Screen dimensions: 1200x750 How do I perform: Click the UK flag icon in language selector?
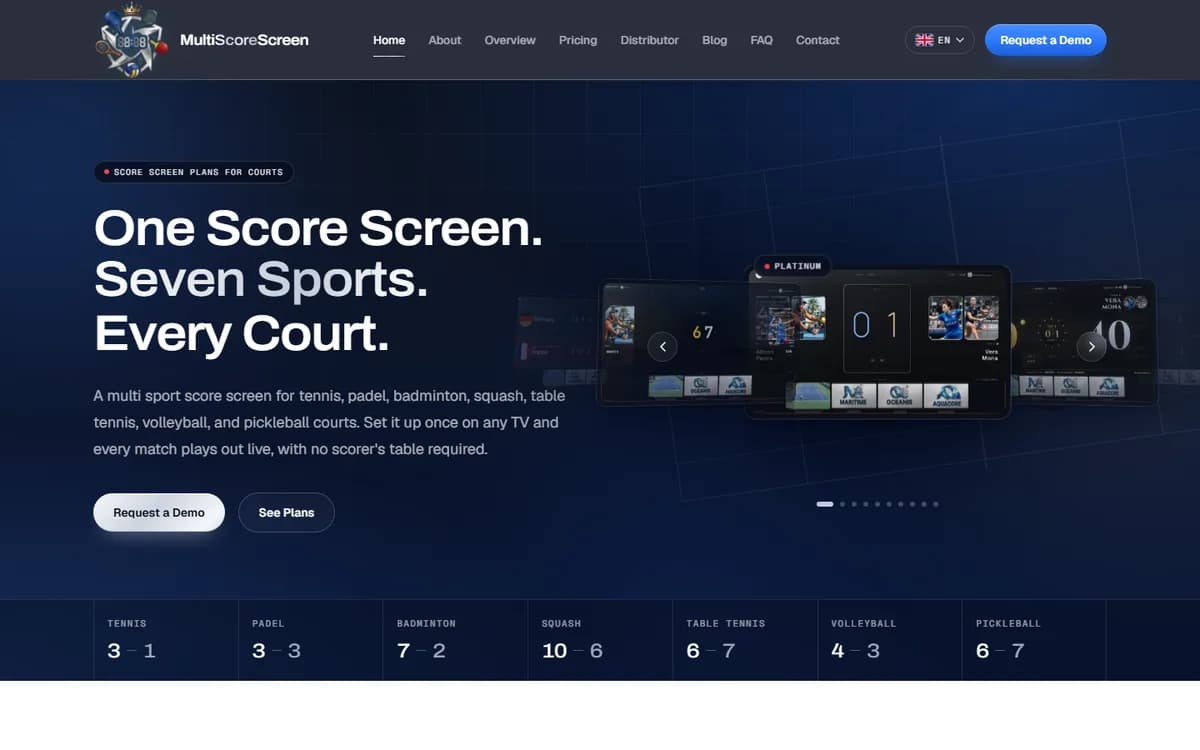pyautogui.click(x=924, y=40)
